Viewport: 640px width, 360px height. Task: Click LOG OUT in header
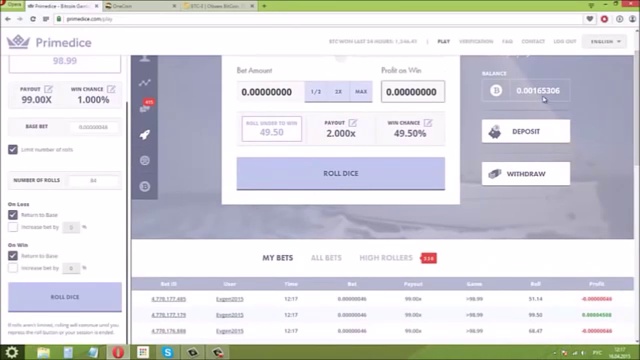coord(565,42)
